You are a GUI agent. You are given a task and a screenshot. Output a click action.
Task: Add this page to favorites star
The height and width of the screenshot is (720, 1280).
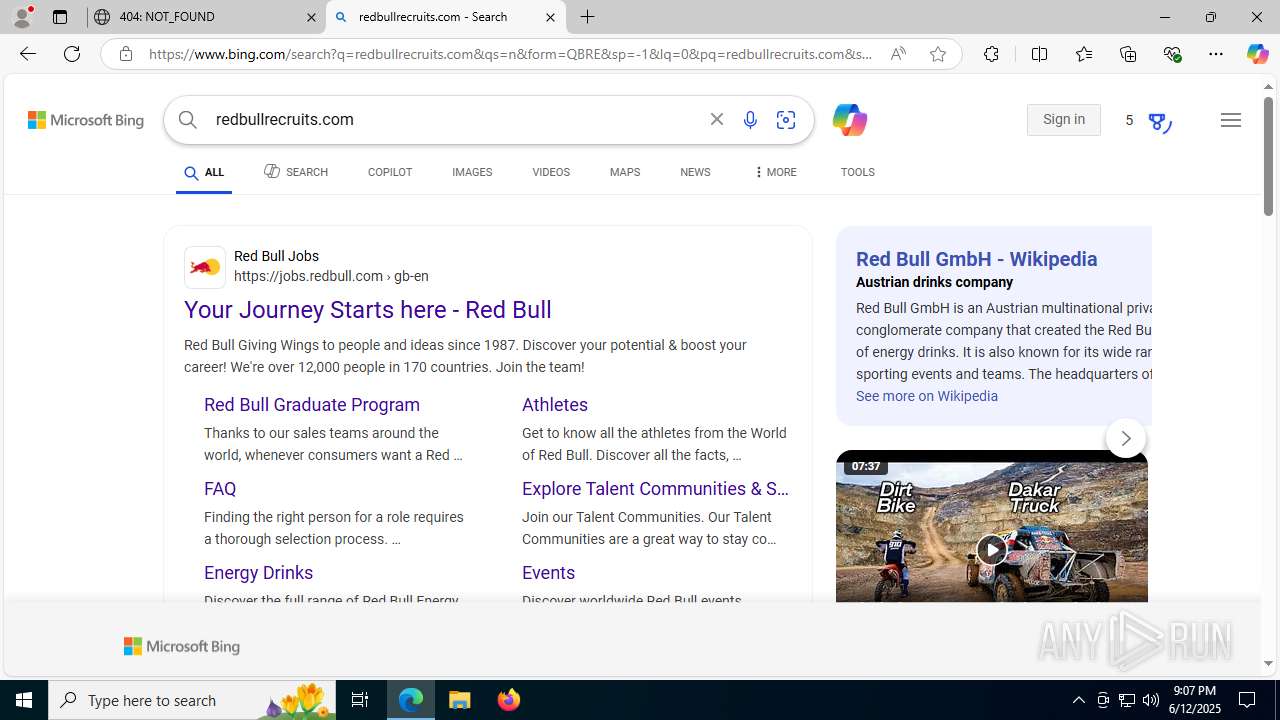click(938, 54)
